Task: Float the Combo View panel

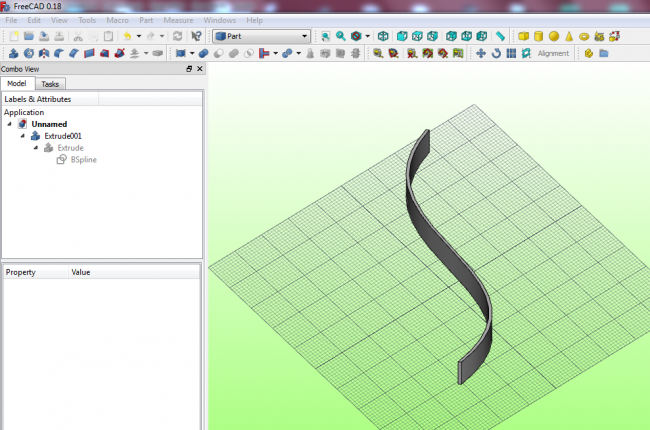Action: (189, 69)
